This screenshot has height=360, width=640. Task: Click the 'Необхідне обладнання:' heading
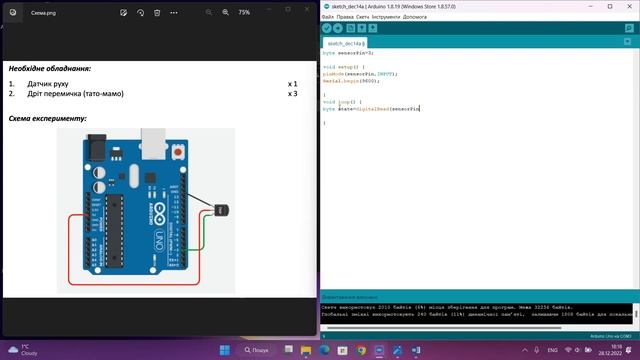coord(50,69)
